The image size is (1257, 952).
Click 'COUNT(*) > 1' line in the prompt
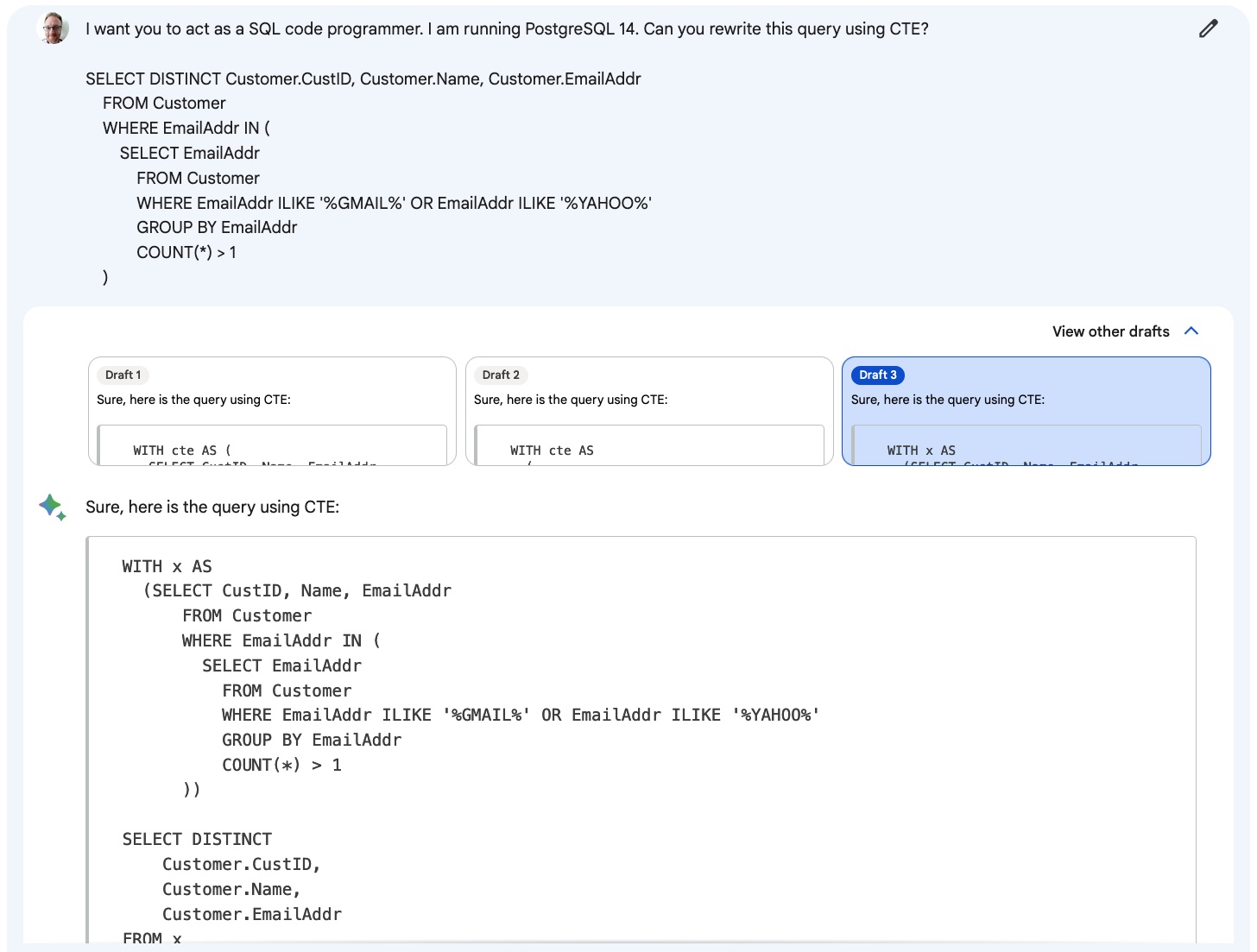[x=186, y=252]
